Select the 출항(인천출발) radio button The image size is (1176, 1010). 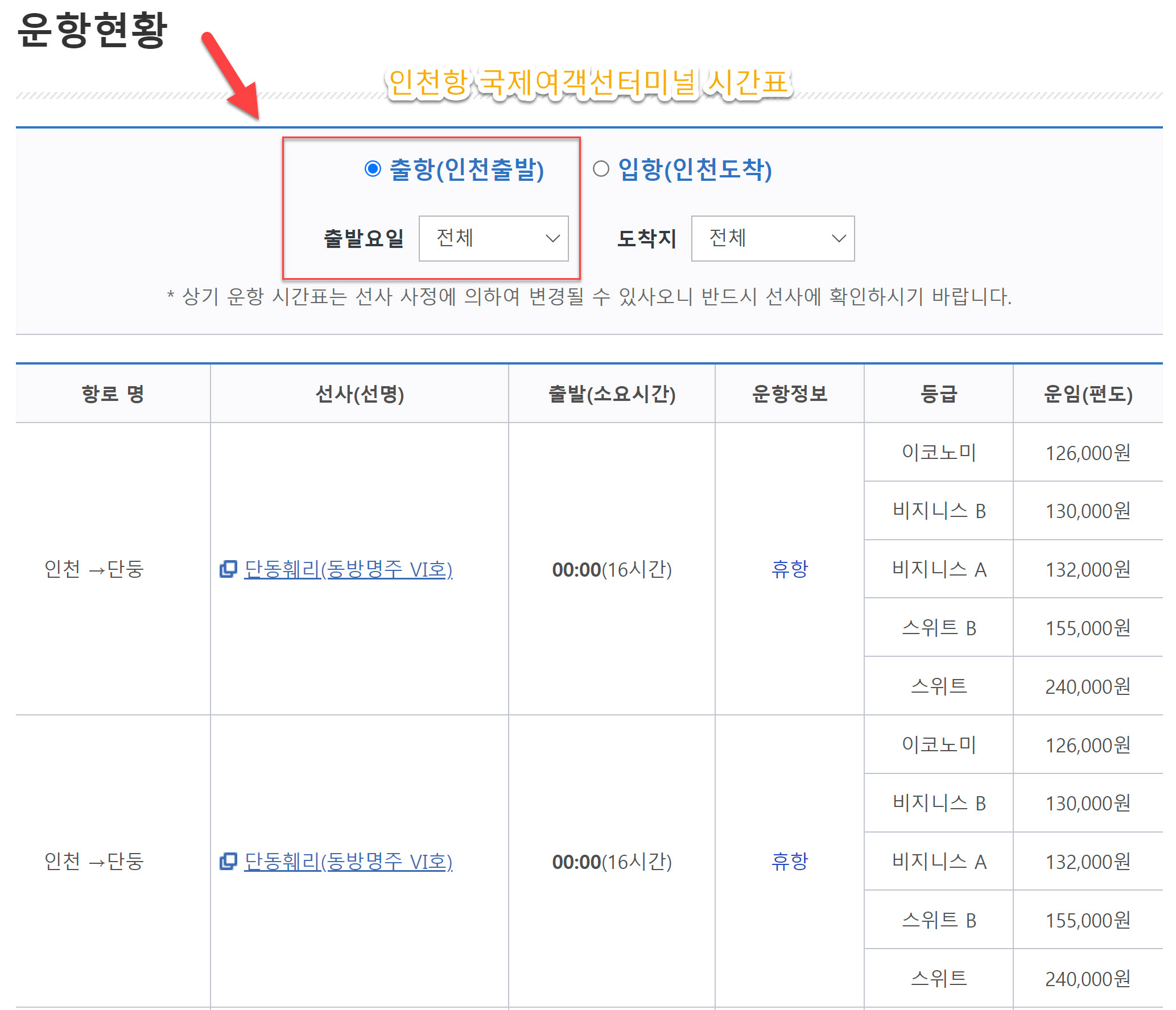[x=373, y=169]
